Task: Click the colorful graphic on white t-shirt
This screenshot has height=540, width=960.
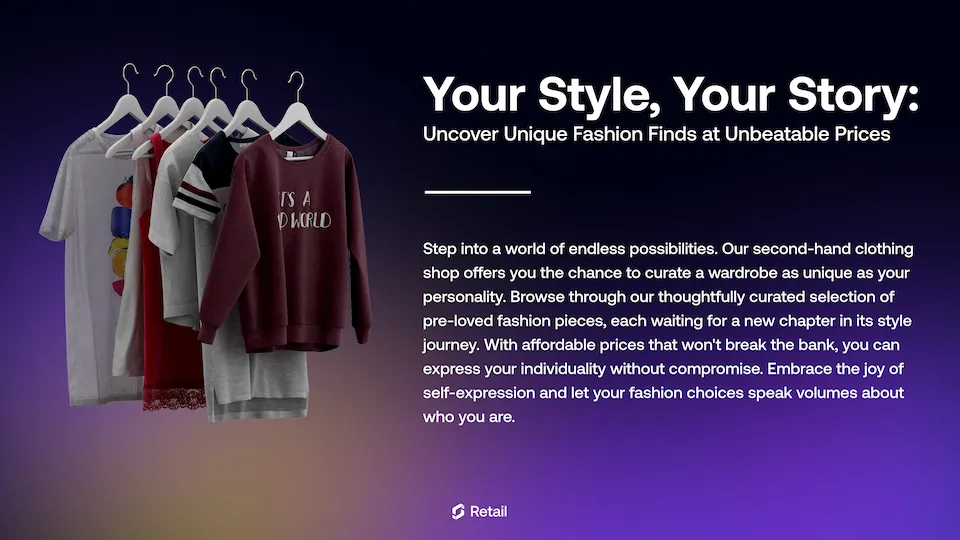Action: coord(123,215)
